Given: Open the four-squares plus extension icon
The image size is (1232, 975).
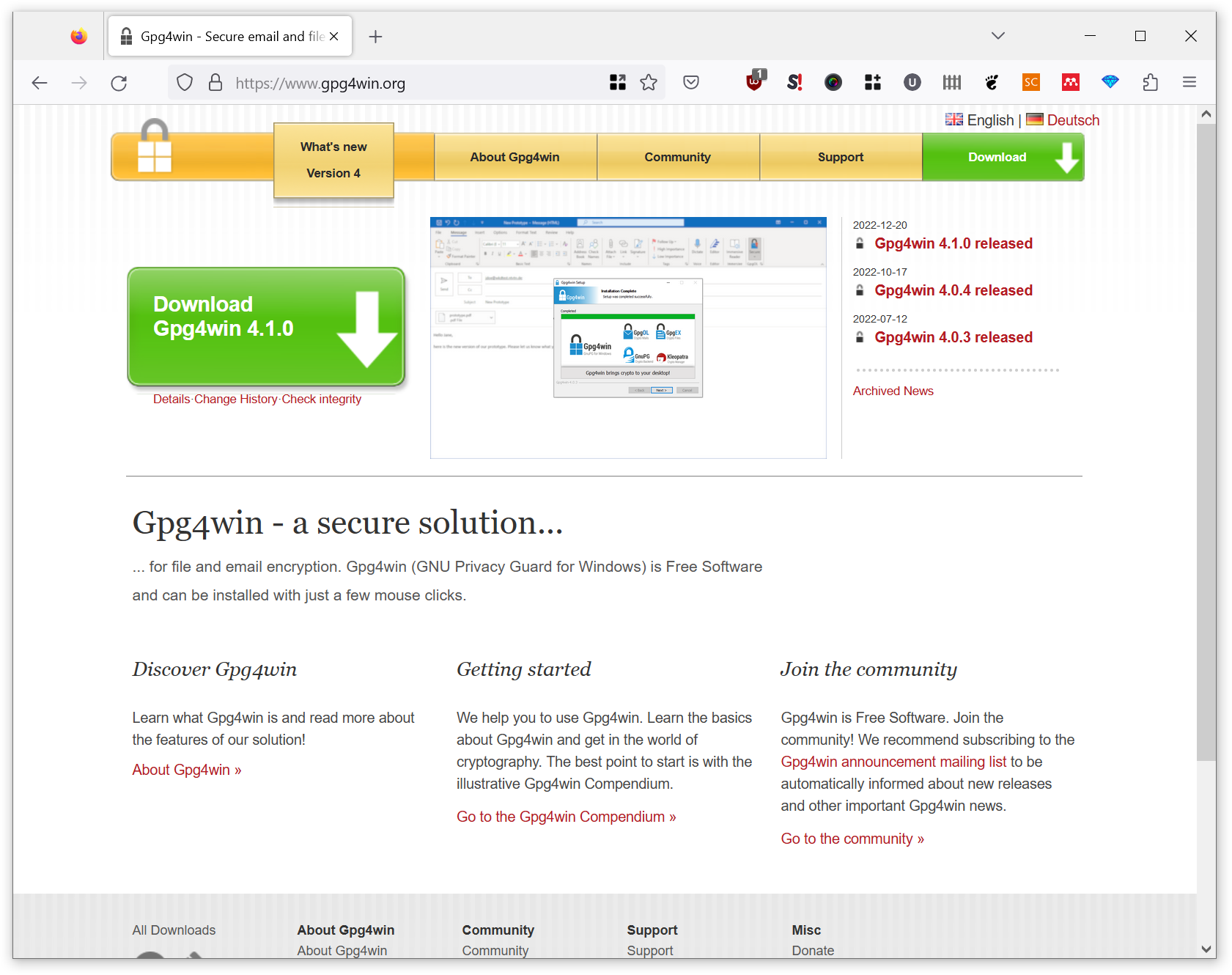Looking at the screenshot, I should 873,82.
